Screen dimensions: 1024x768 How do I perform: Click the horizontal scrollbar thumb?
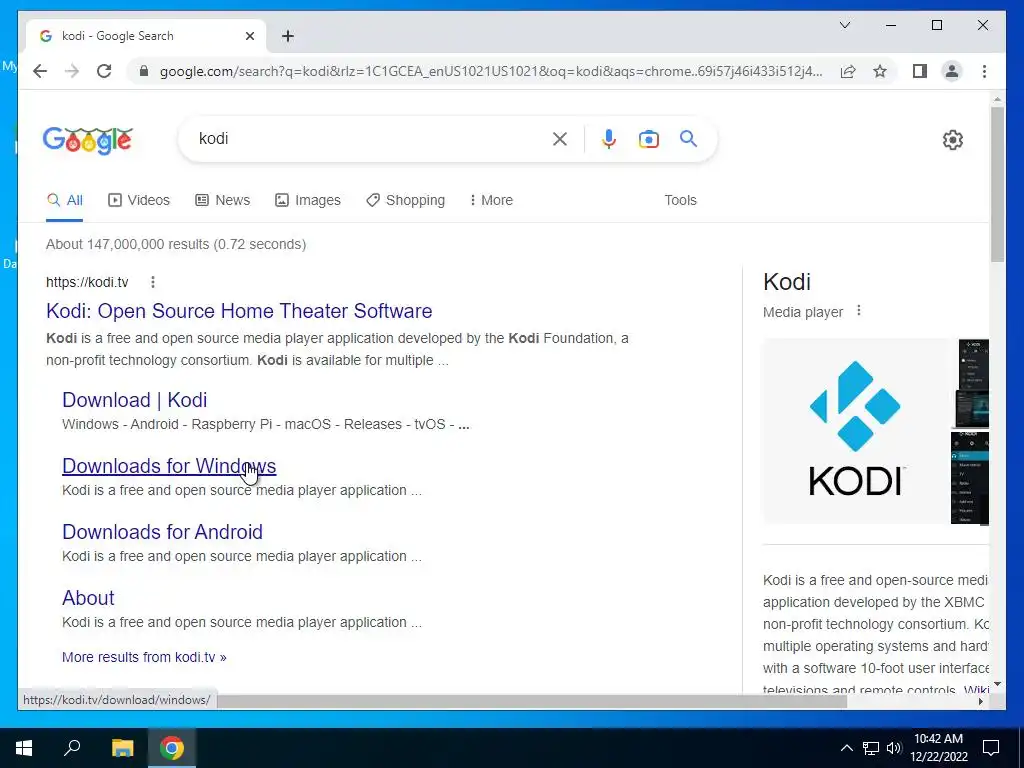(x=532, y=701)
